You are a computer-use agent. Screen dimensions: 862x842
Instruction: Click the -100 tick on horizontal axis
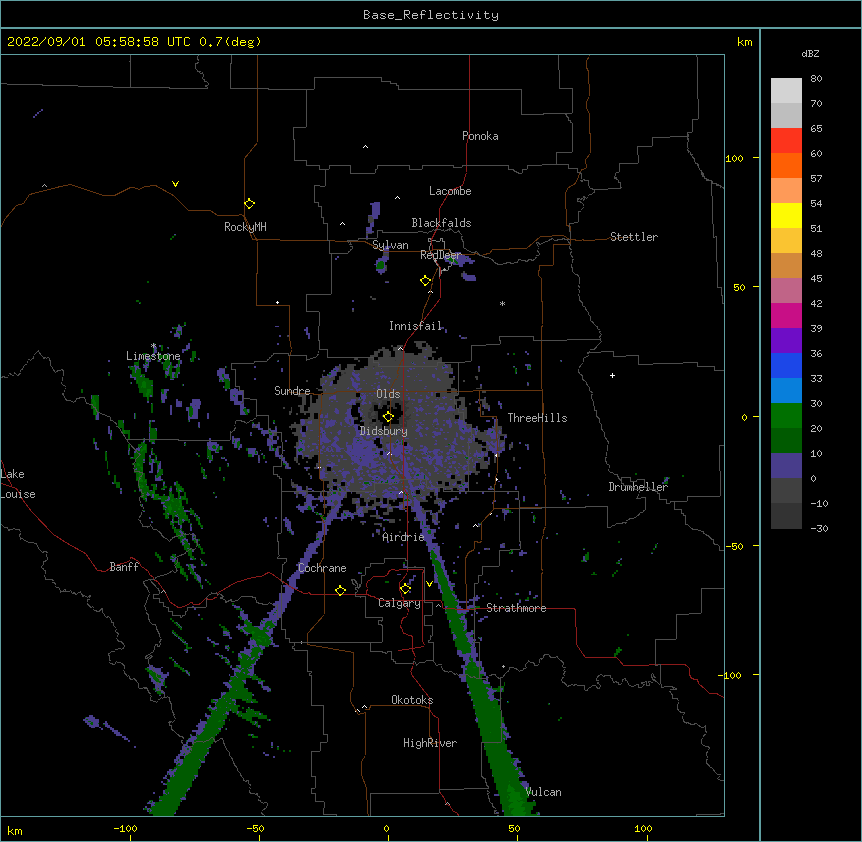tap(125, 828)
